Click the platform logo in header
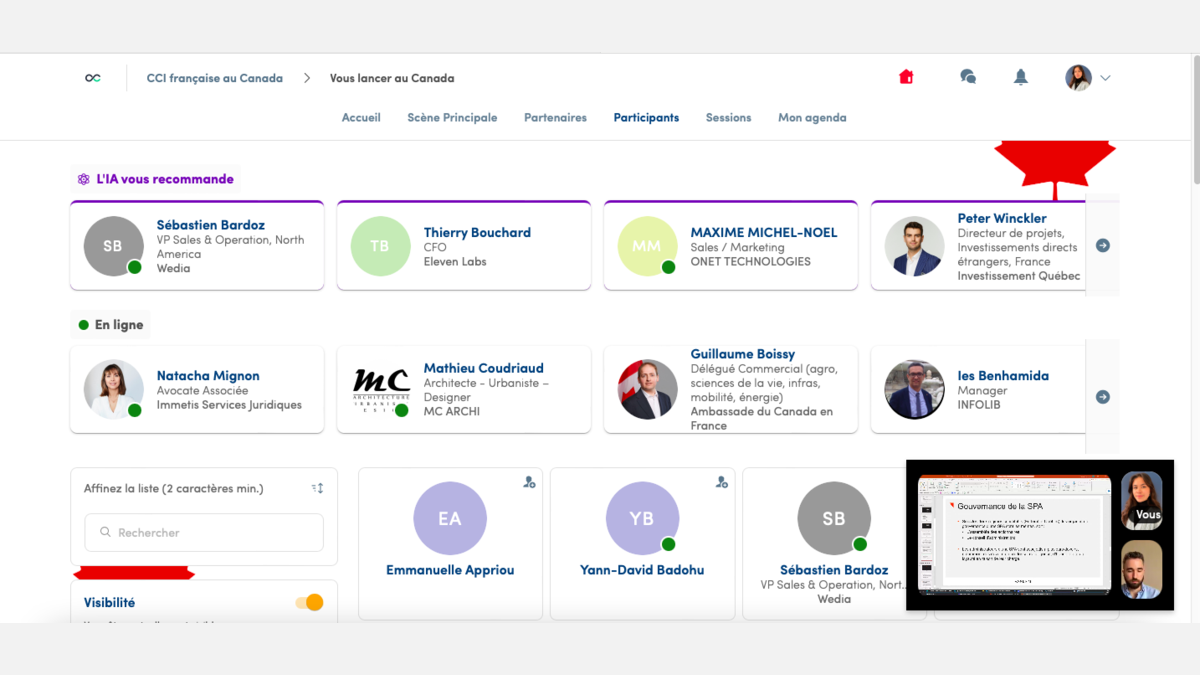 (93, 78)
